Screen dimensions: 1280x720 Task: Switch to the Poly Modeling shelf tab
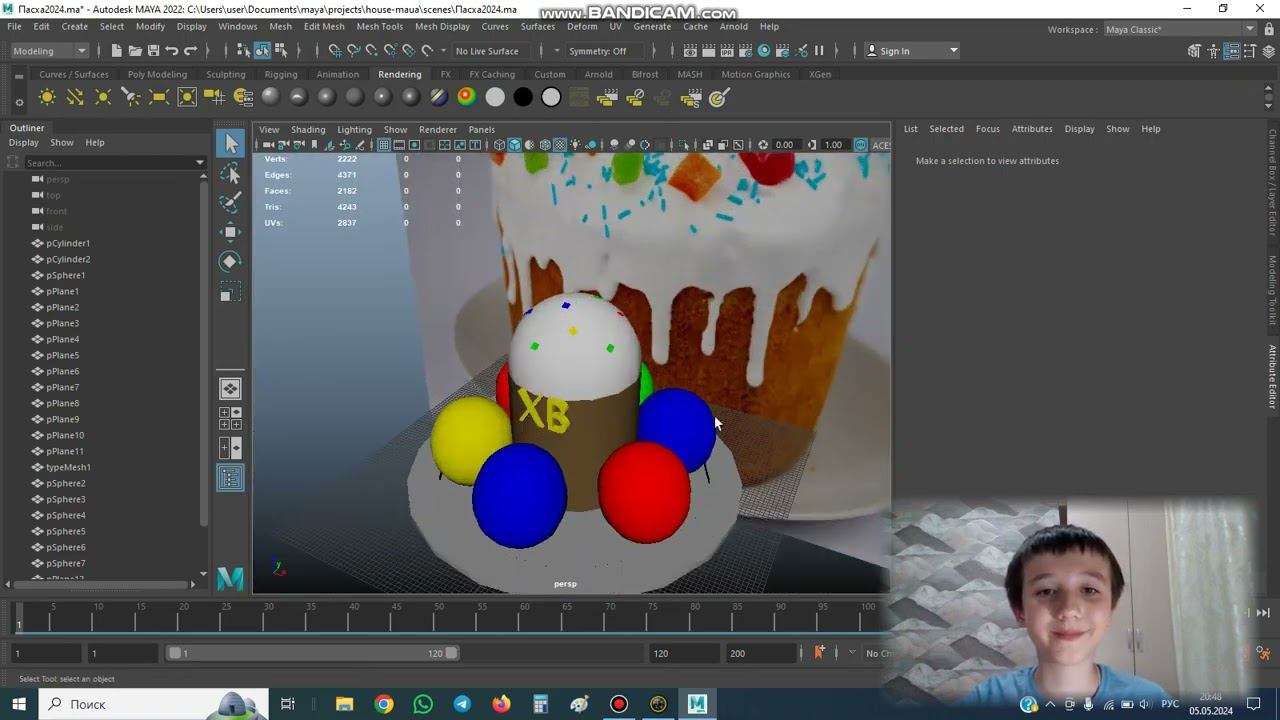[157, 74]
